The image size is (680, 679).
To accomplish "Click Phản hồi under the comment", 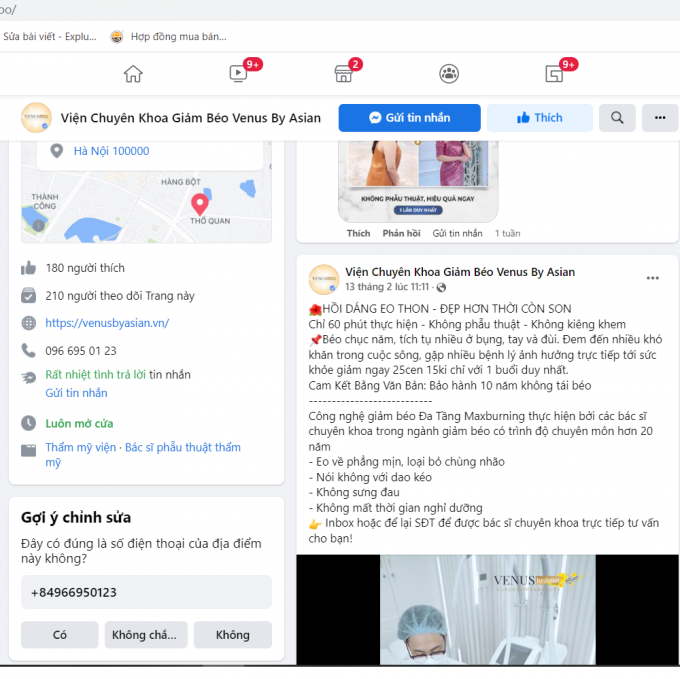I will (x=401, y=233).
